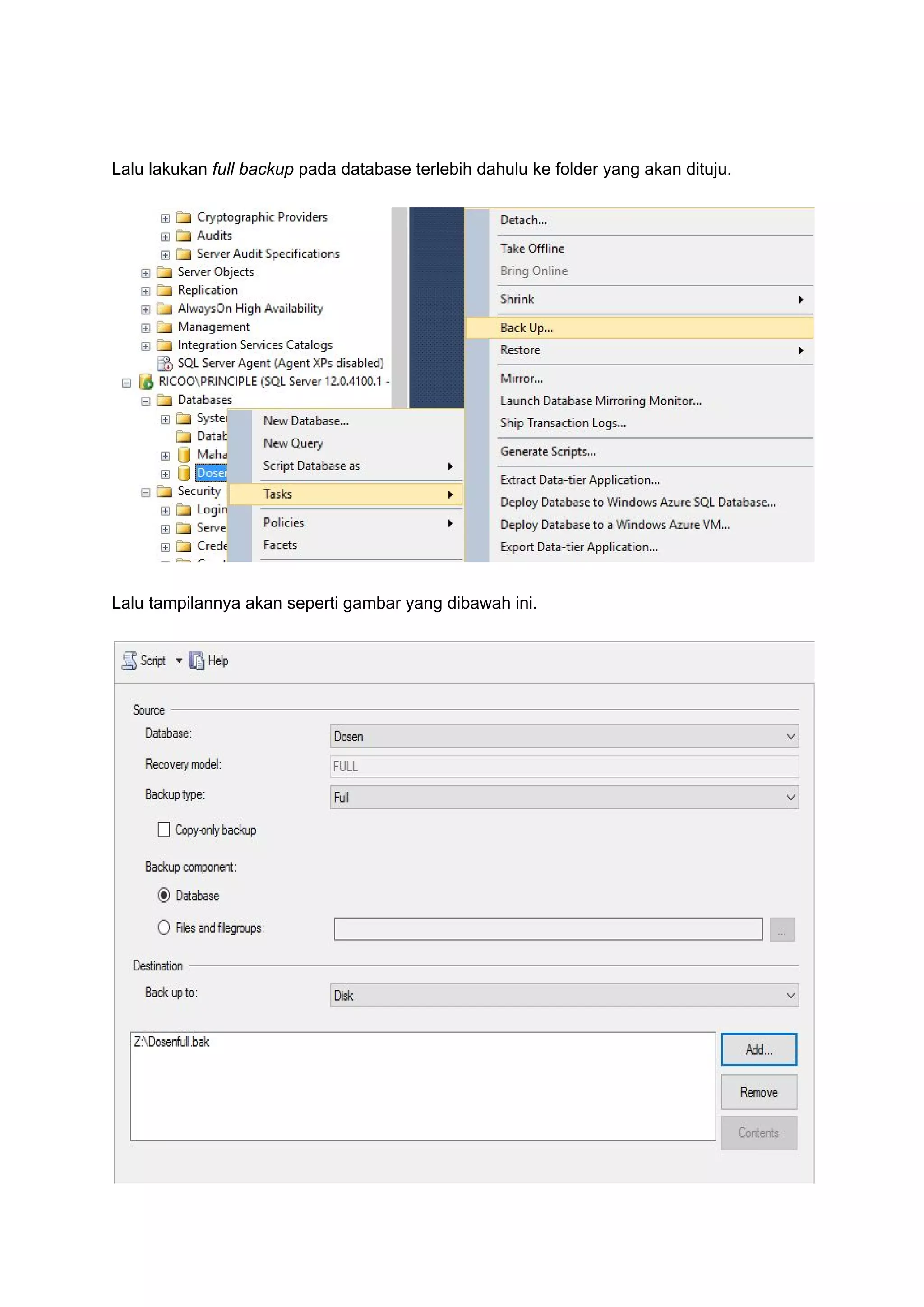Click the Login folder icon

click(x=183, y=509)
